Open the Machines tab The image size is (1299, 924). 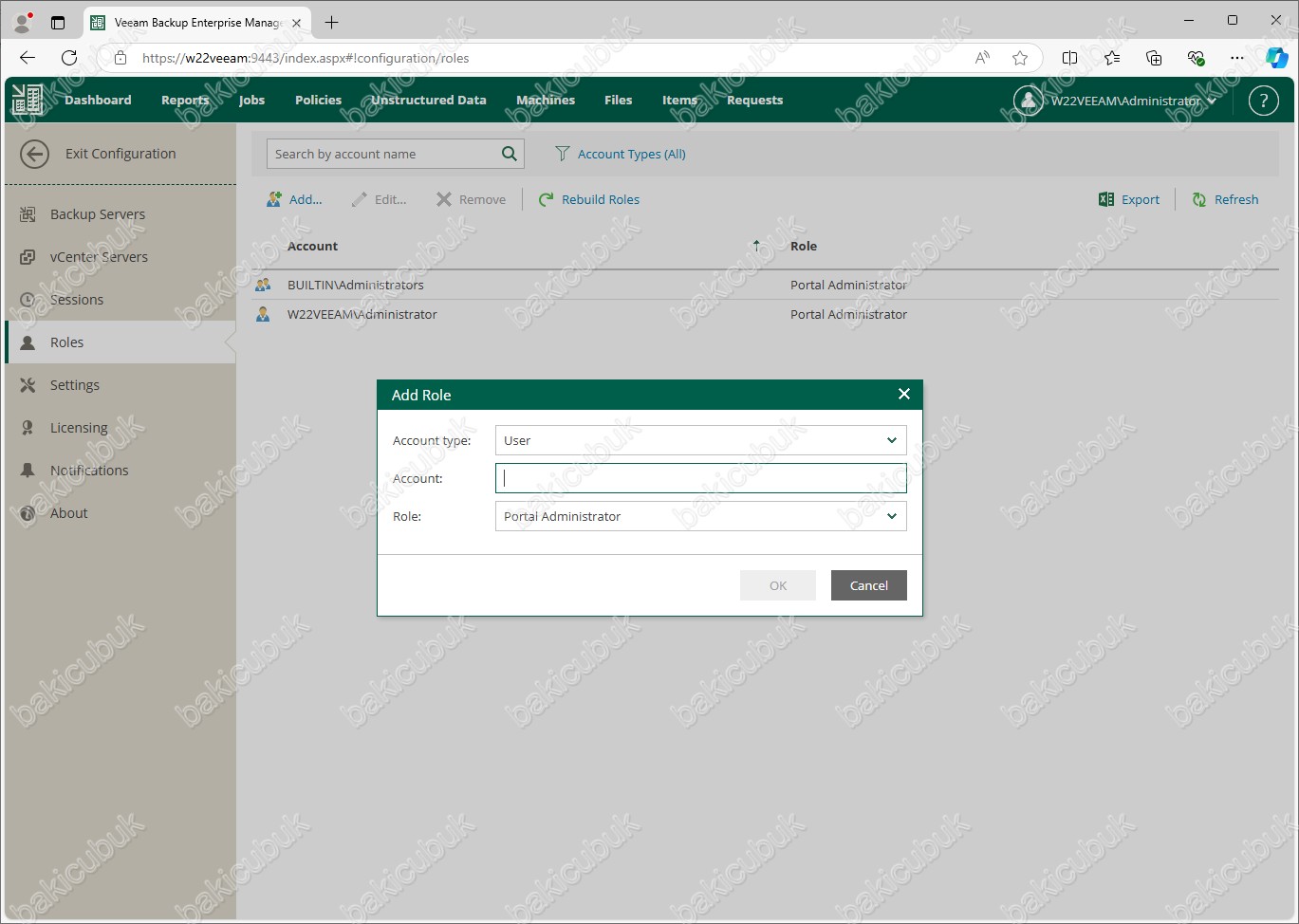click(x=546, y=100)
